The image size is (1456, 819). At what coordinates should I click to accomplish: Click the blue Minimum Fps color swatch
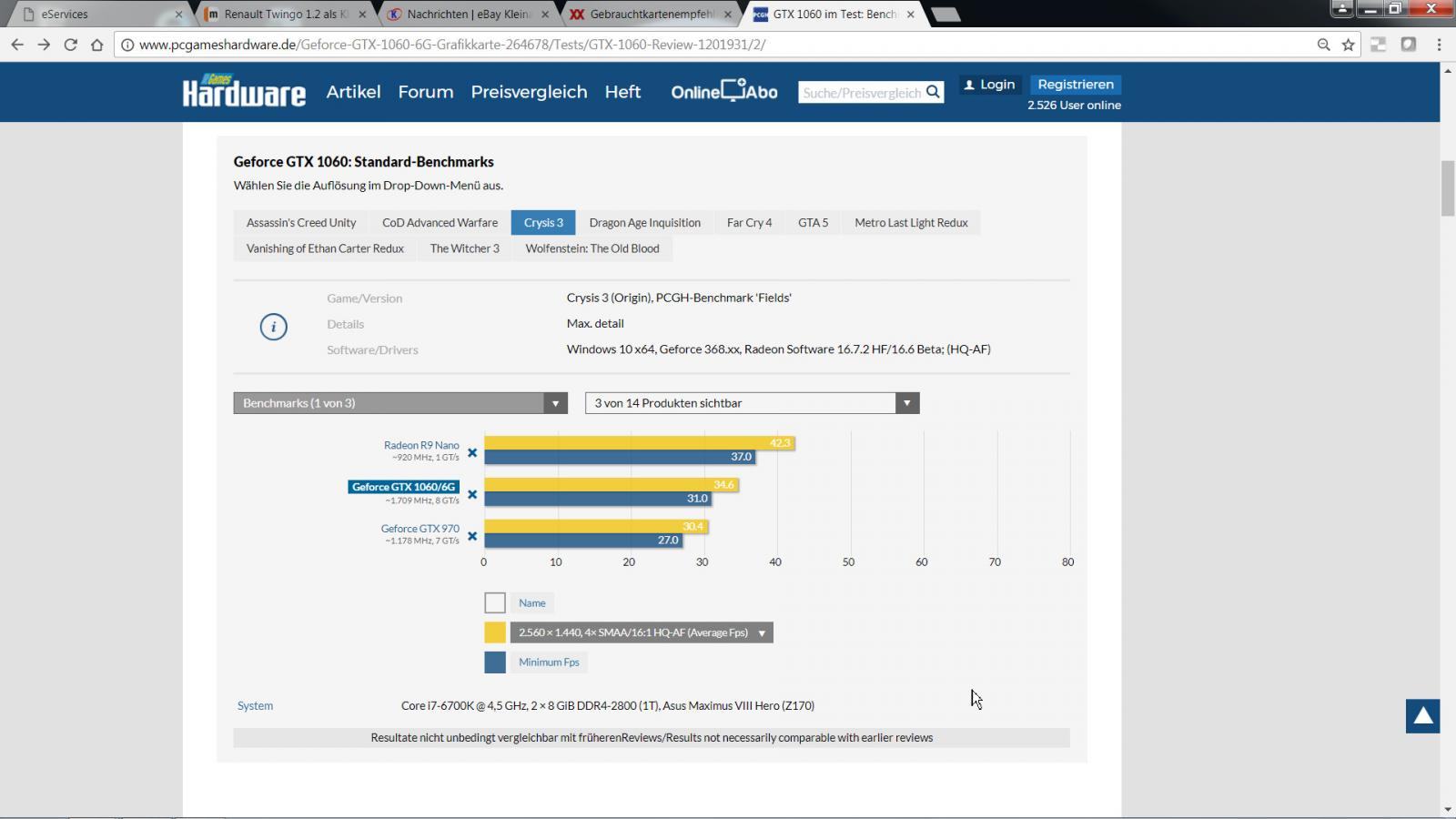coord(495,662)
